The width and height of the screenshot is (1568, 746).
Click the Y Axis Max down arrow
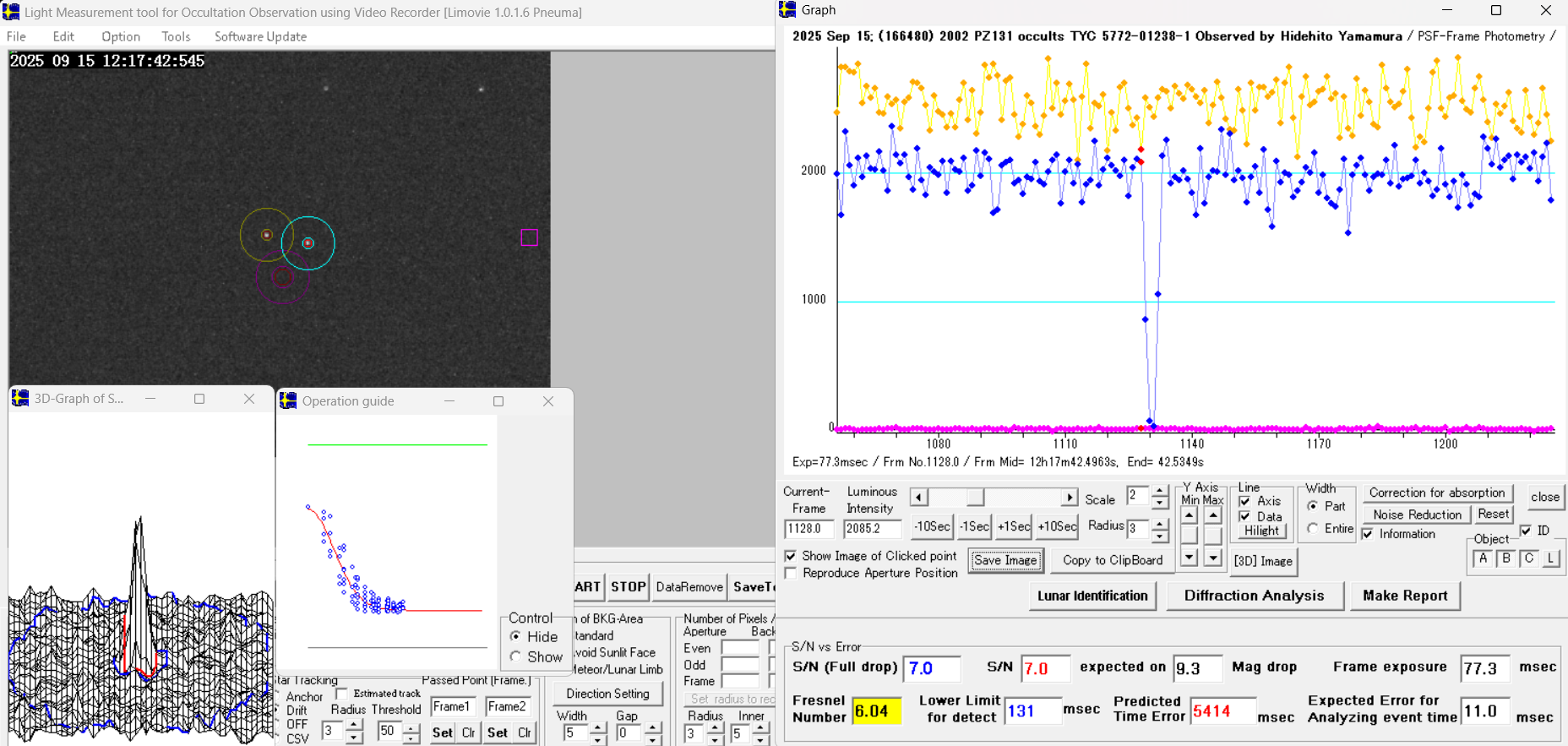tap(1213, 558)
